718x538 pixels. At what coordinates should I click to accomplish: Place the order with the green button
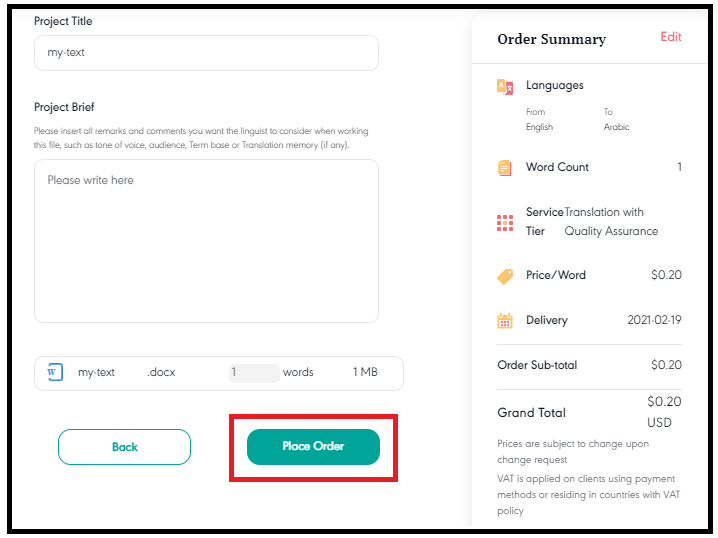[313, 446]
